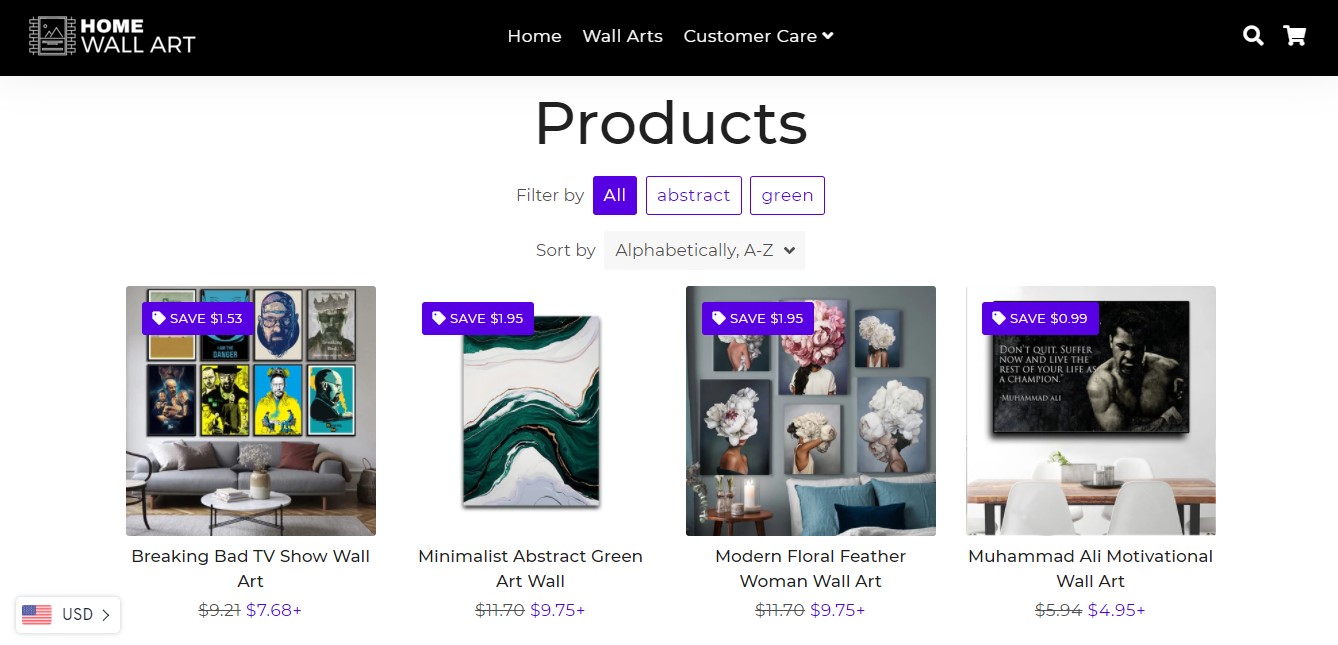Click the SAVE $0.99 tag badge
Screen dimensions: 1338x645
point(1040,319)
